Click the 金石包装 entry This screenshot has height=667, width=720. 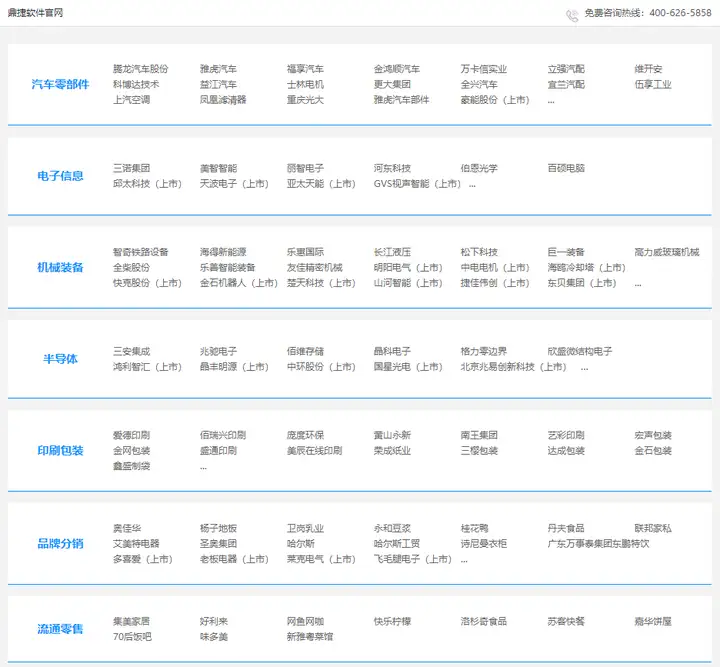click(653, 451)
